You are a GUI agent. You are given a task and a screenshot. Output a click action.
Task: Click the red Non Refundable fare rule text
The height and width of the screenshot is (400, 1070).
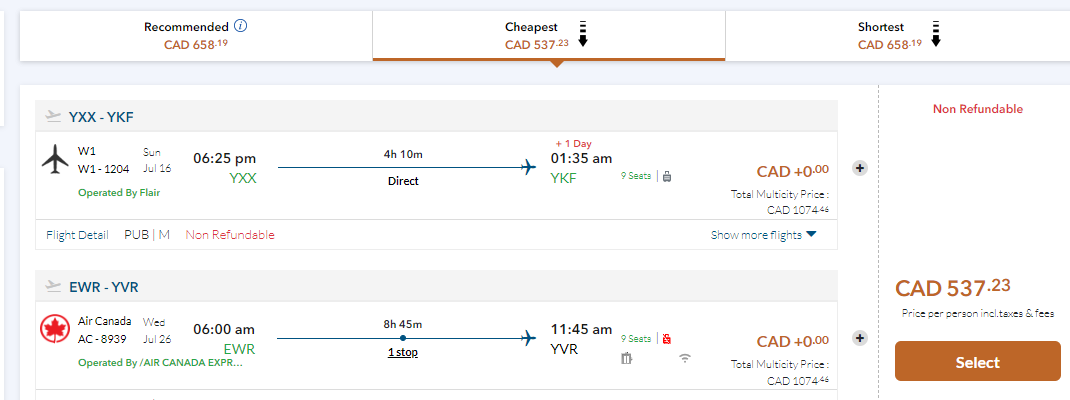point(229,235)
